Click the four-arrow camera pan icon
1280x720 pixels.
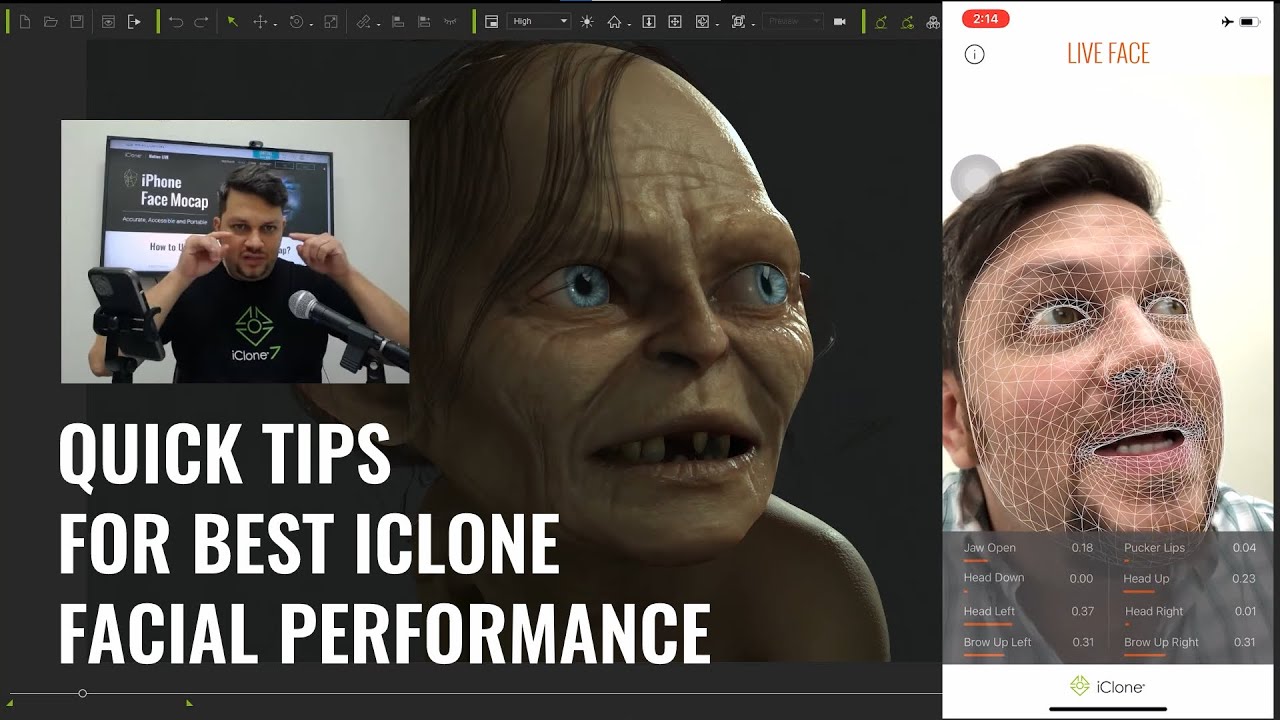675,21
